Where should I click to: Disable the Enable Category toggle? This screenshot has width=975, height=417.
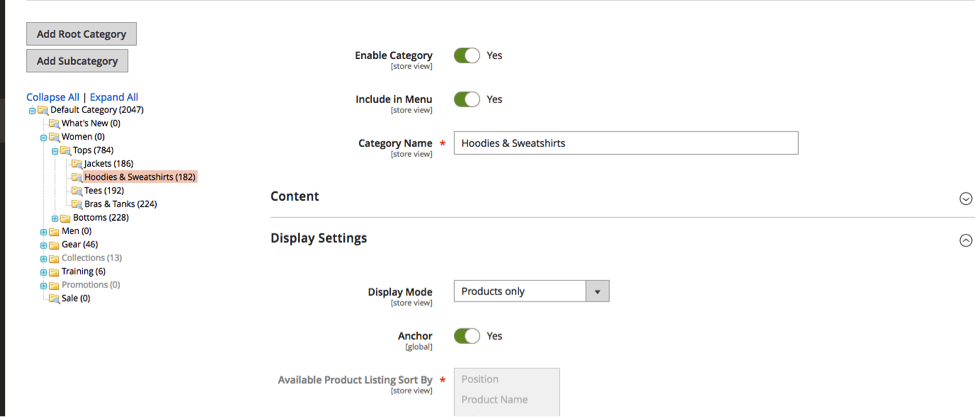467,56
